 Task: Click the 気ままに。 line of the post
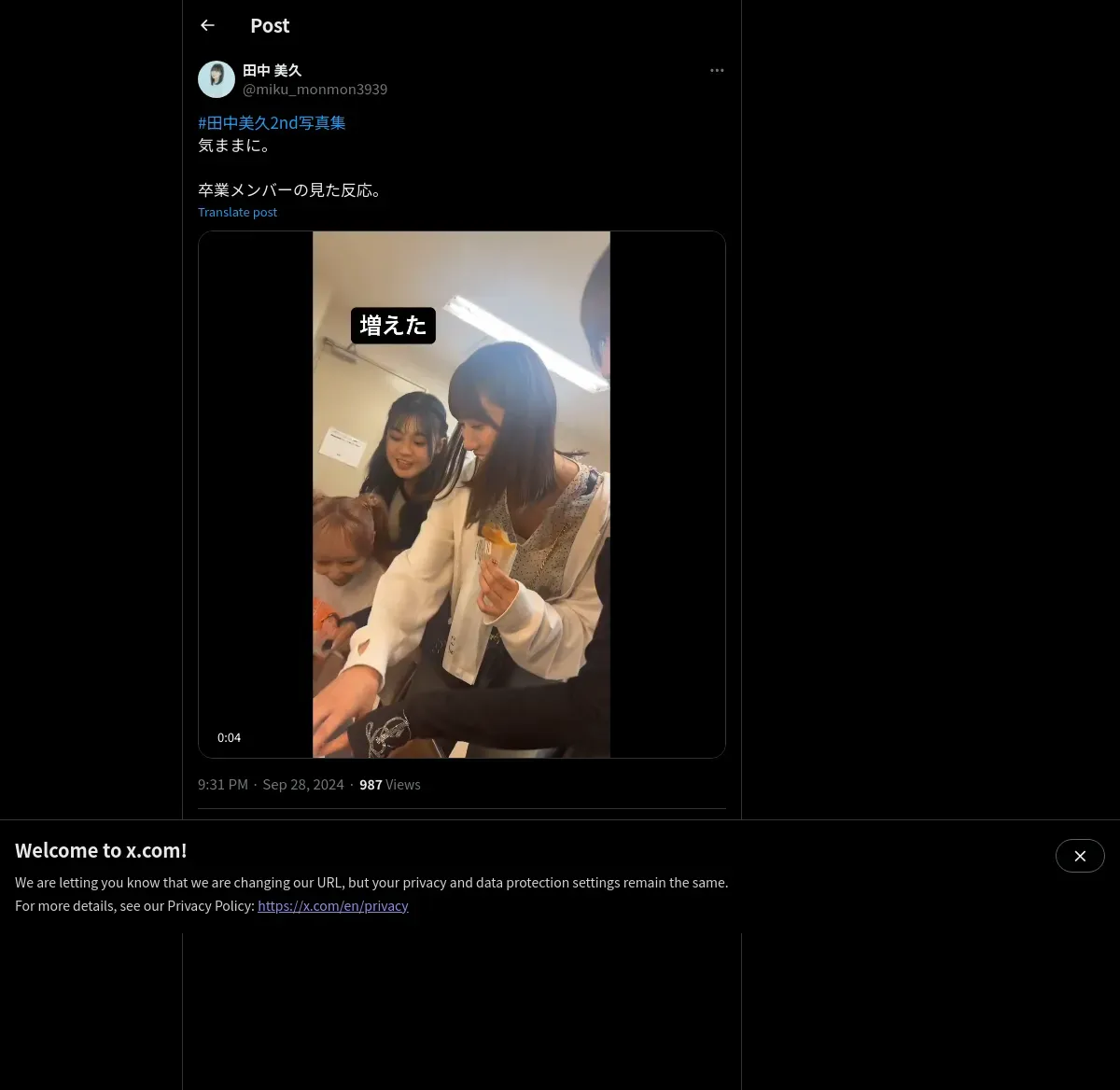point(236,145)
